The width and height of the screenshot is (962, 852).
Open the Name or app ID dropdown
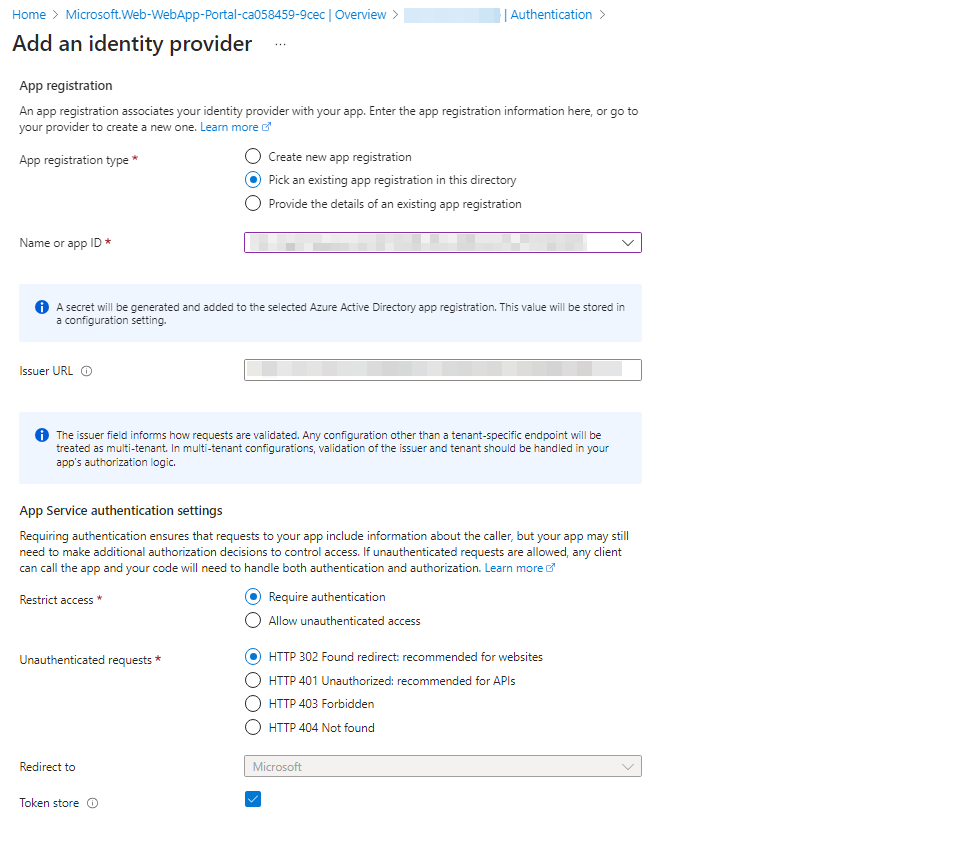(628, 242)
